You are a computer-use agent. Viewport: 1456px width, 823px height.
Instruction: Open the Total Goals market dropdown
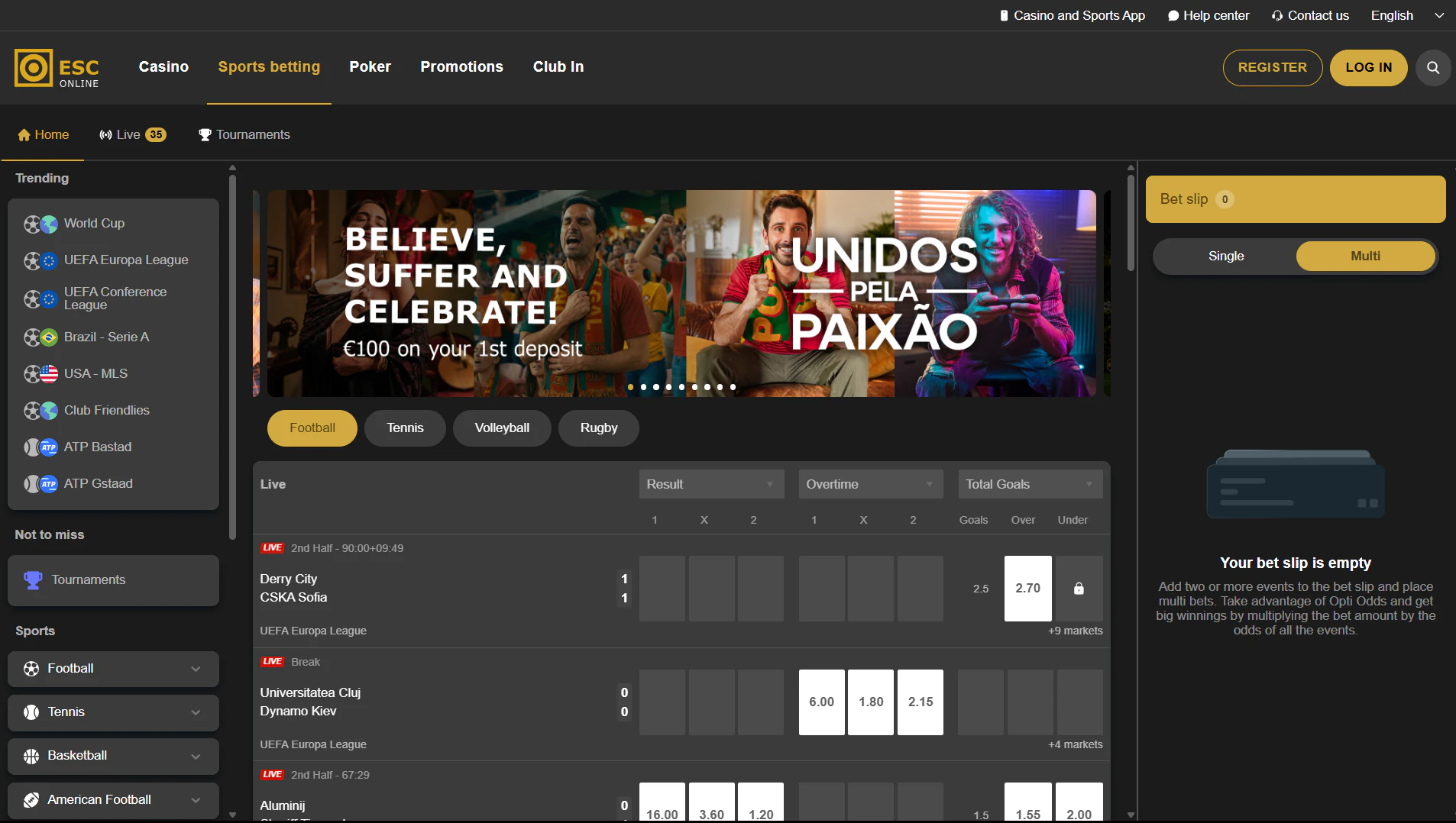1030,485
